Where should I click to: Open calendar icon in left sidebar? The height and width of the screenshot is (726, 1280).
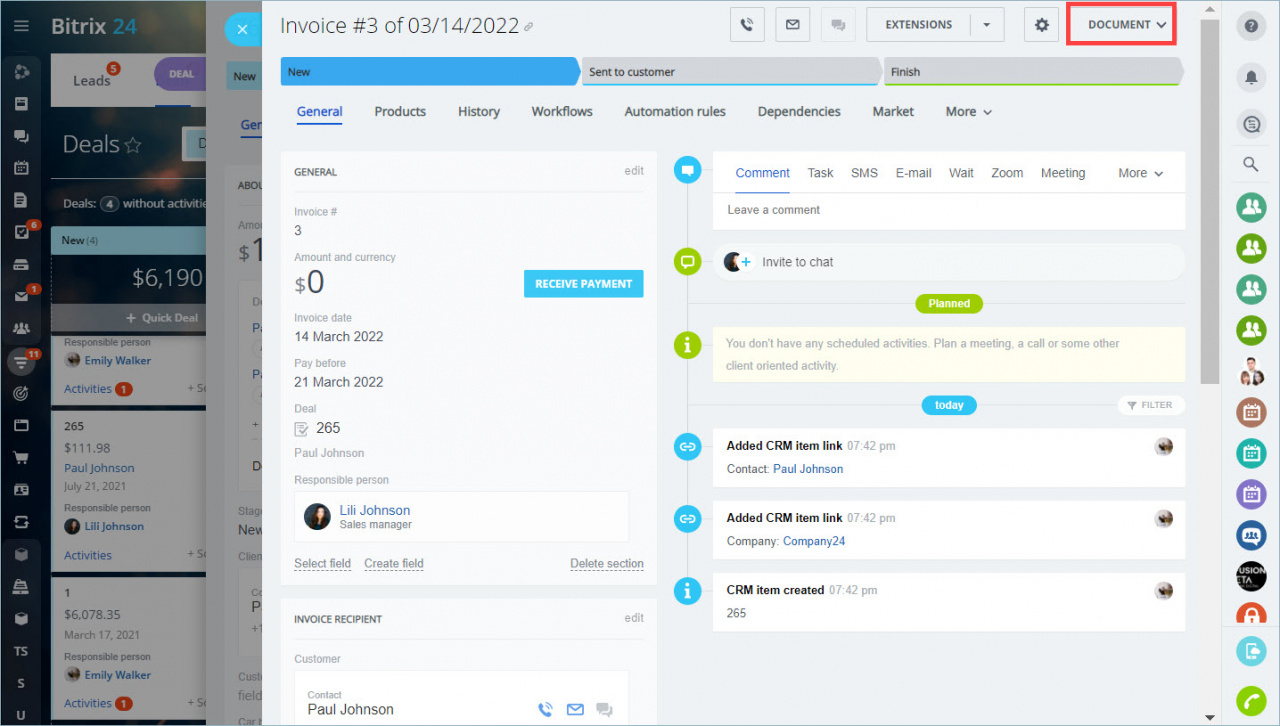coord(21,169)
